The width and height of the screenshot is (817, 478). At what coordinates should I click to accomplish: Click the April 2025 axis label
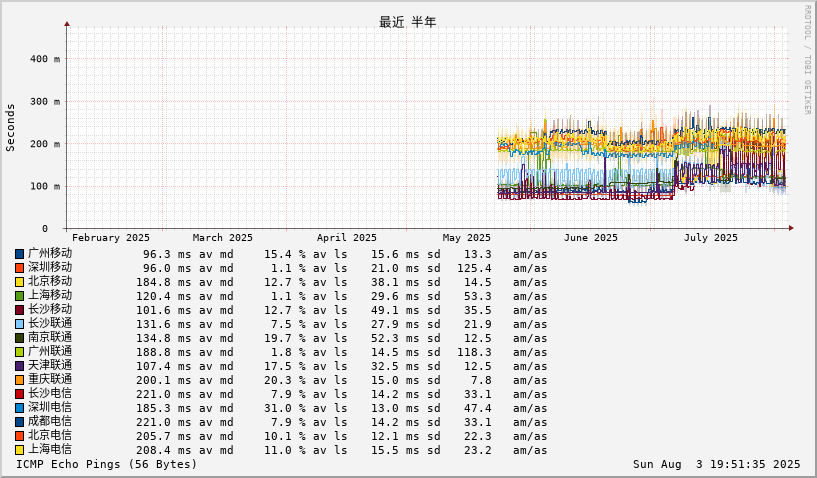(x=346, y=238)
